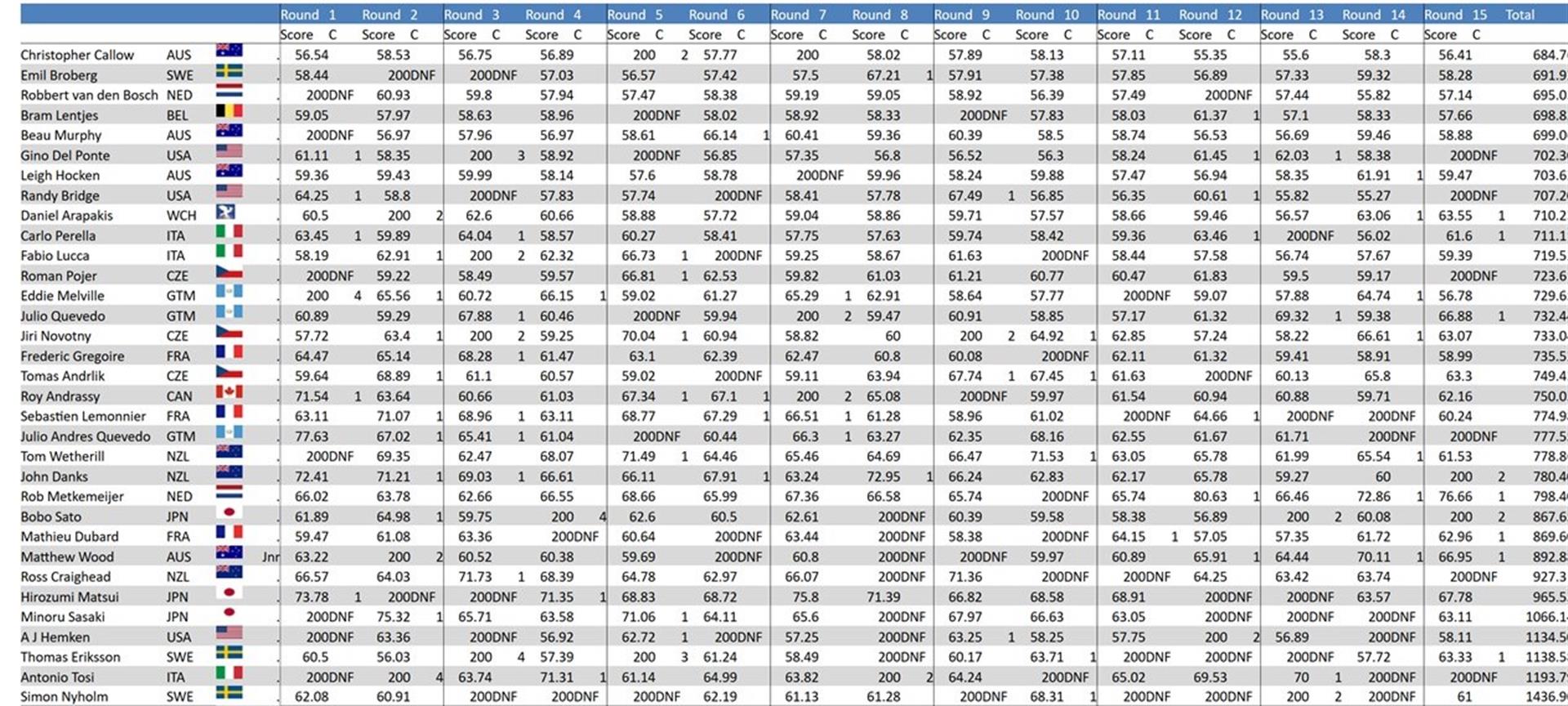Click the 'Total' column header
This screenshot has height=706, width=1568.
[x=1520, y=15]
